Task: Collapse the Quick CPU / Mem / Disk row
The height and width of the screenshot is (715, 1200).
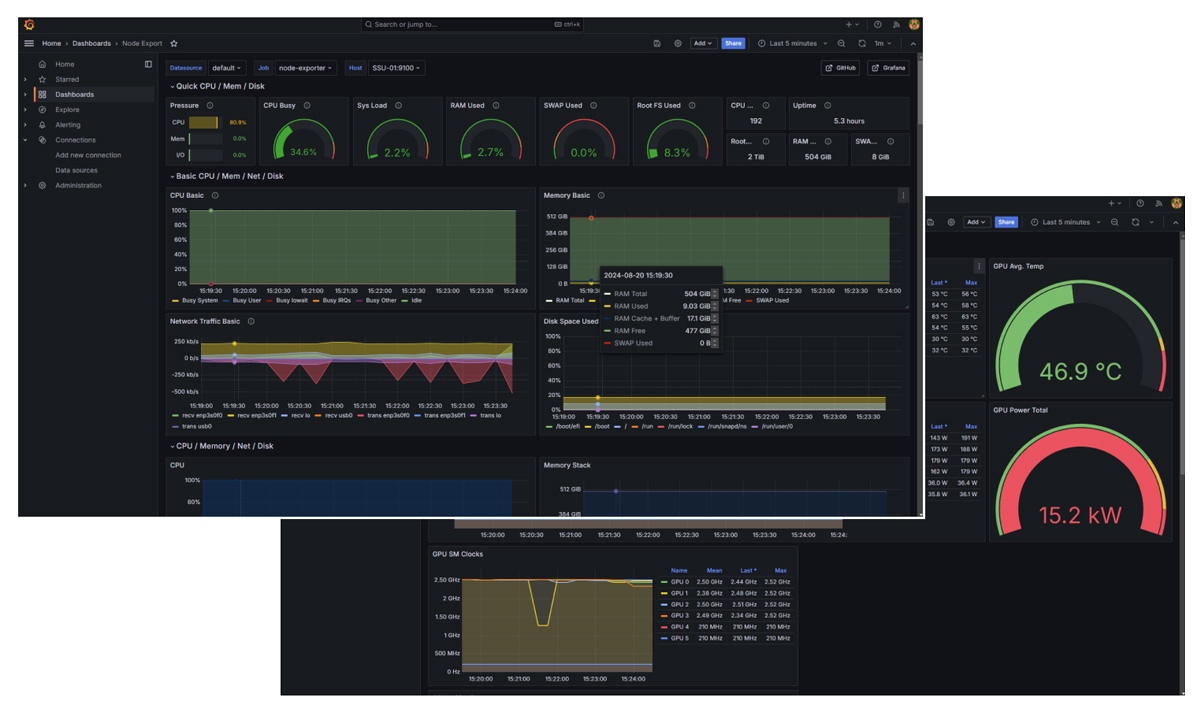Action: [x=217, y=86]
